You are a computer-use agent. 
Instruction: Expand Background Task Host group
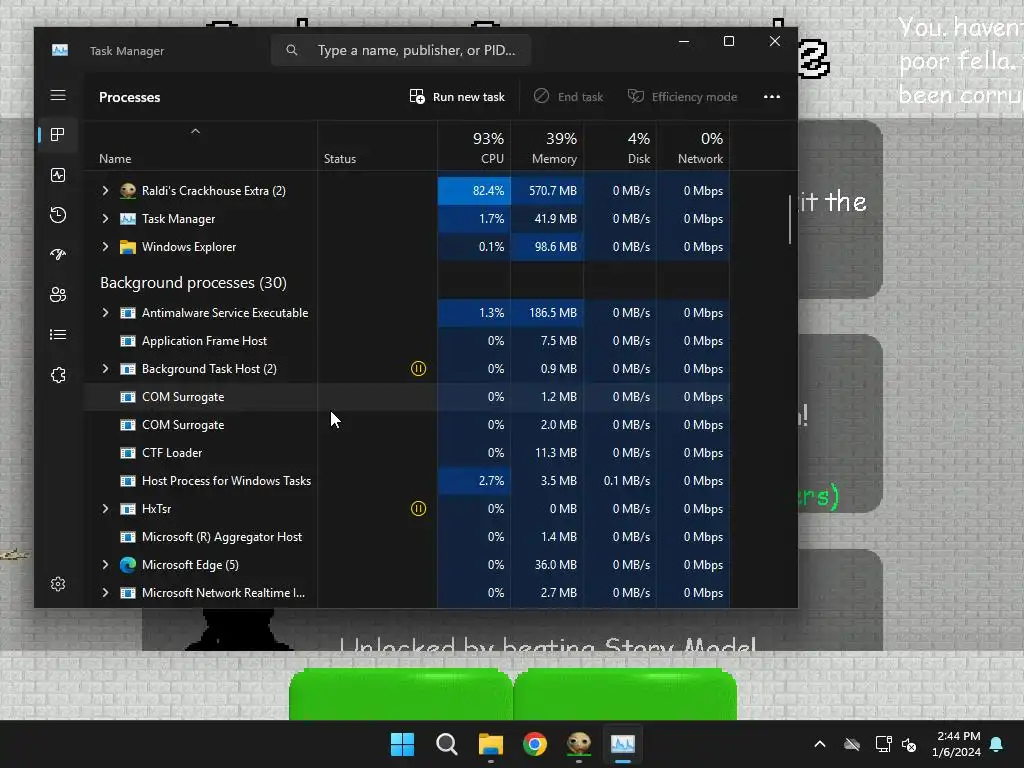(105, 369)
